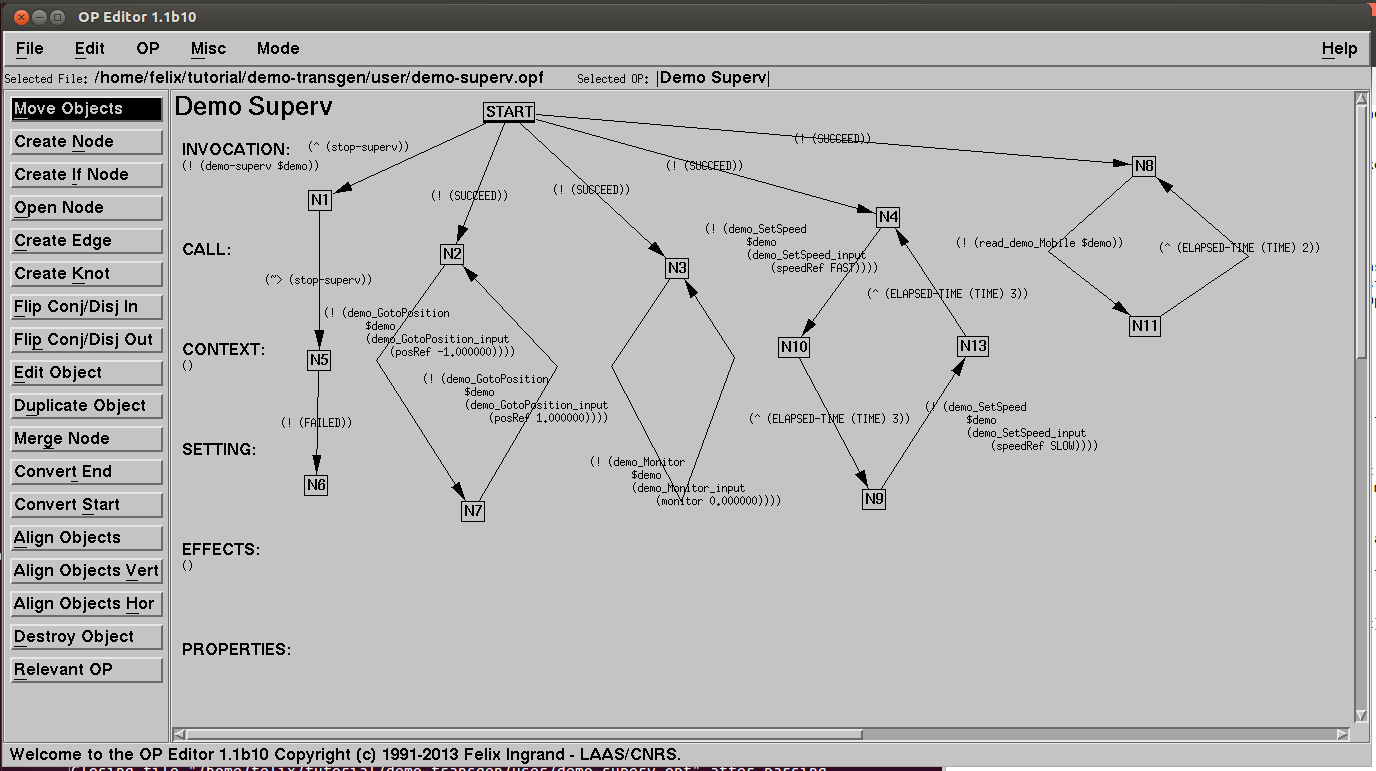Click the Relevant OP button
Image resolution: width=1376 pixels, height=771 pixels.
click(86, 670)
